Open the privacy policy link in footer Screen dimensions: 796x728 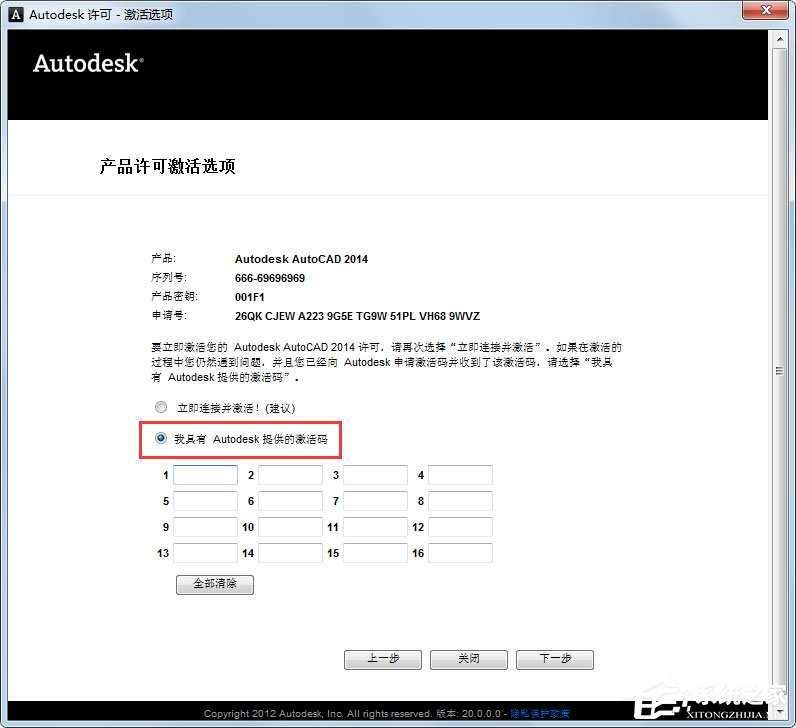[540, 713]
